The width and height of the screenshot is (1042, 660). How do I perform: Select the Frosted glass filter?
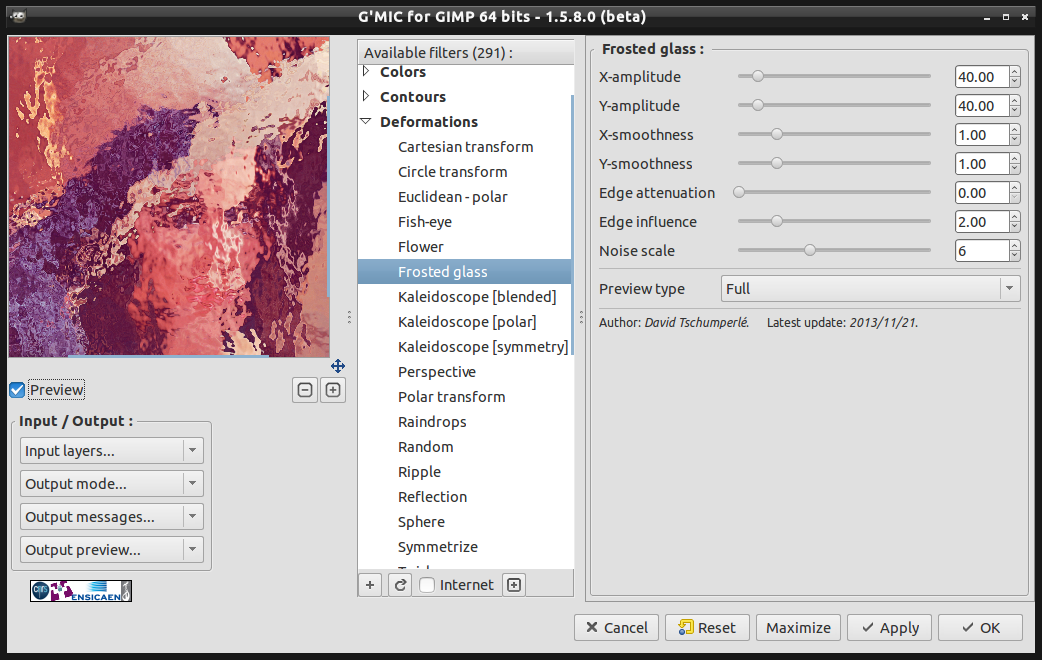465,272
